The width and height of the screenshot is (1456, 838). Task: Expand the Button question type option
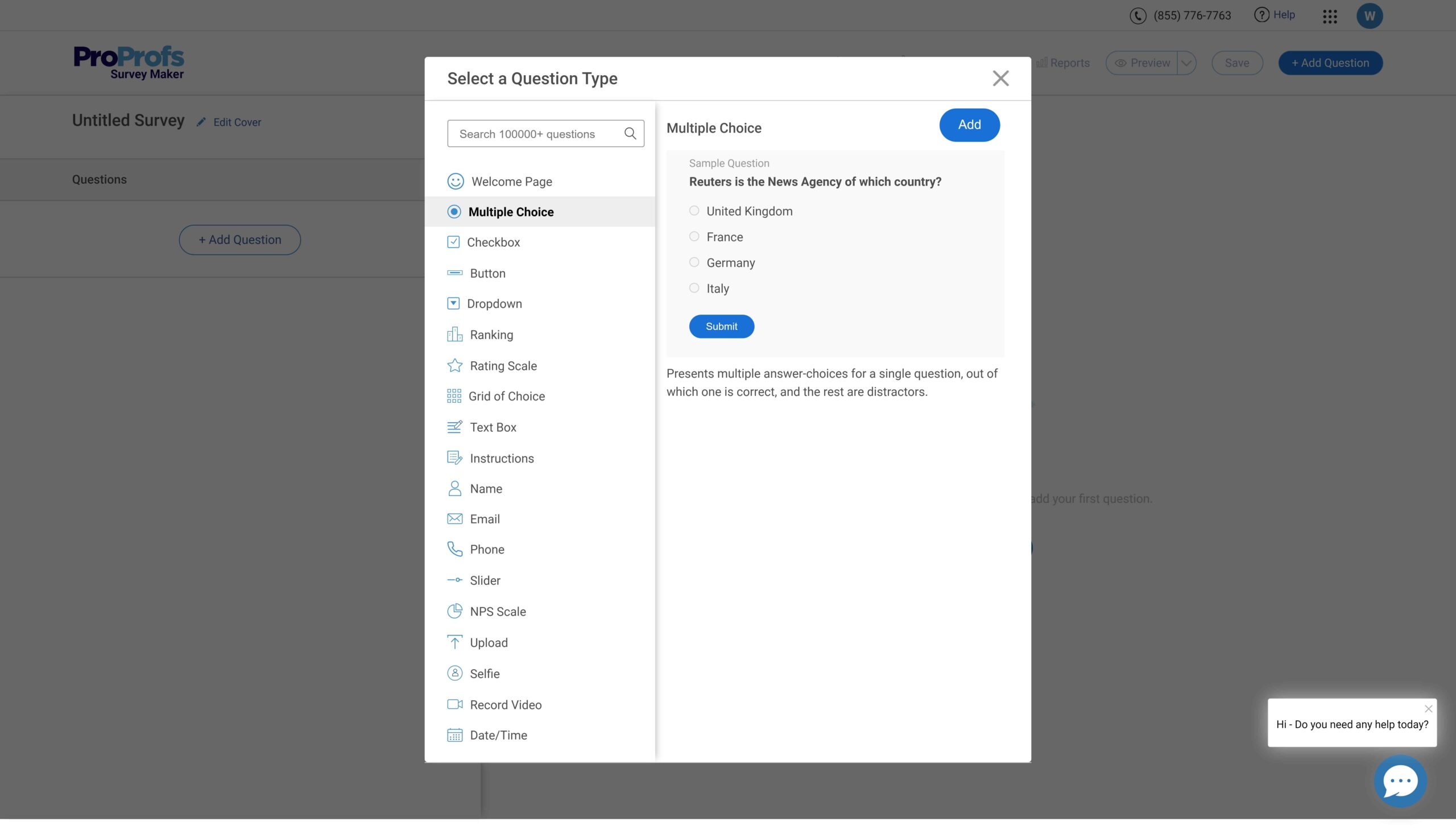(x=488, y=273)
